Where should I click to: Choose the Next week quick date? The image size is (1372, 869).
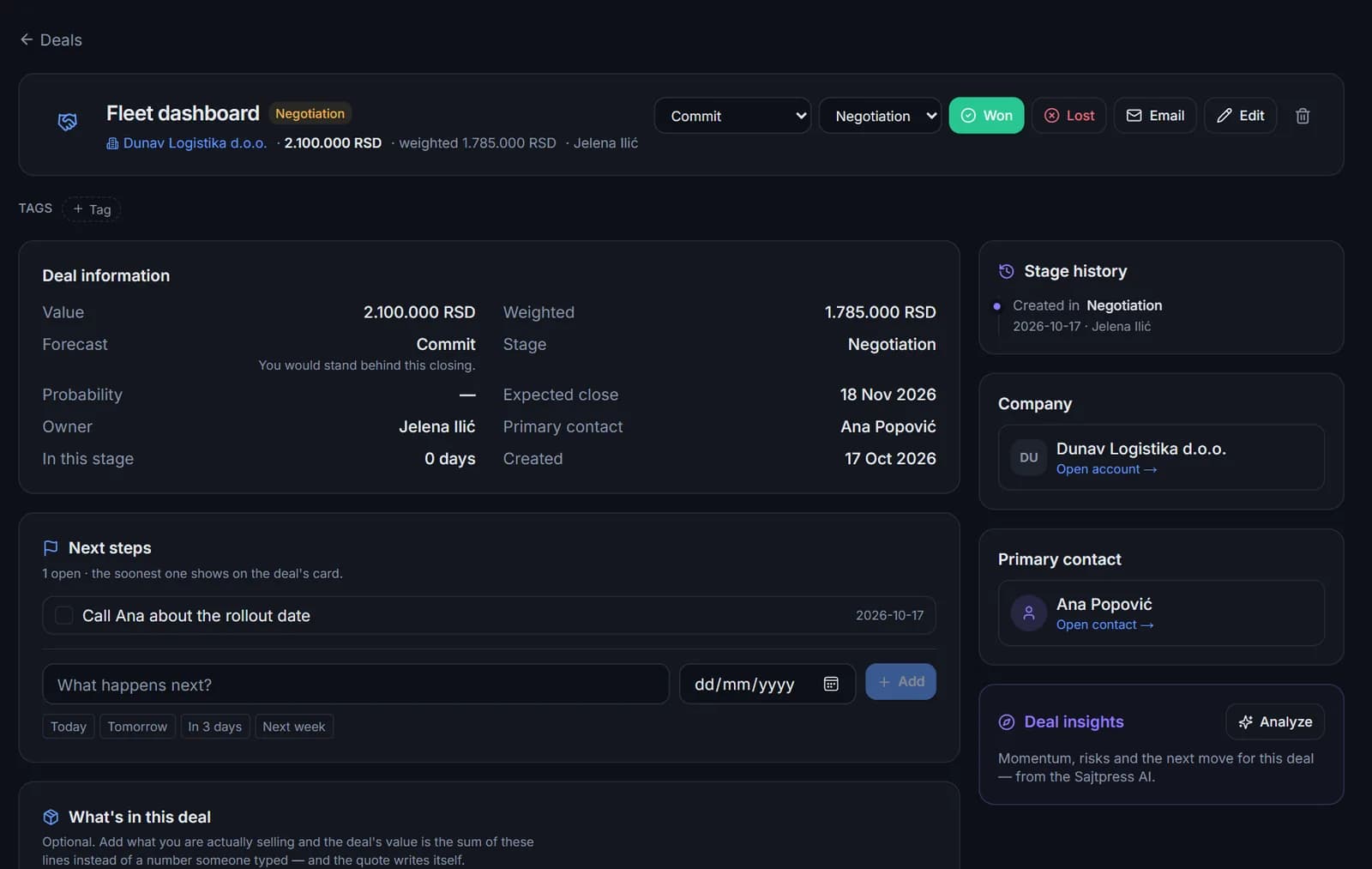(x=294, y=727)
